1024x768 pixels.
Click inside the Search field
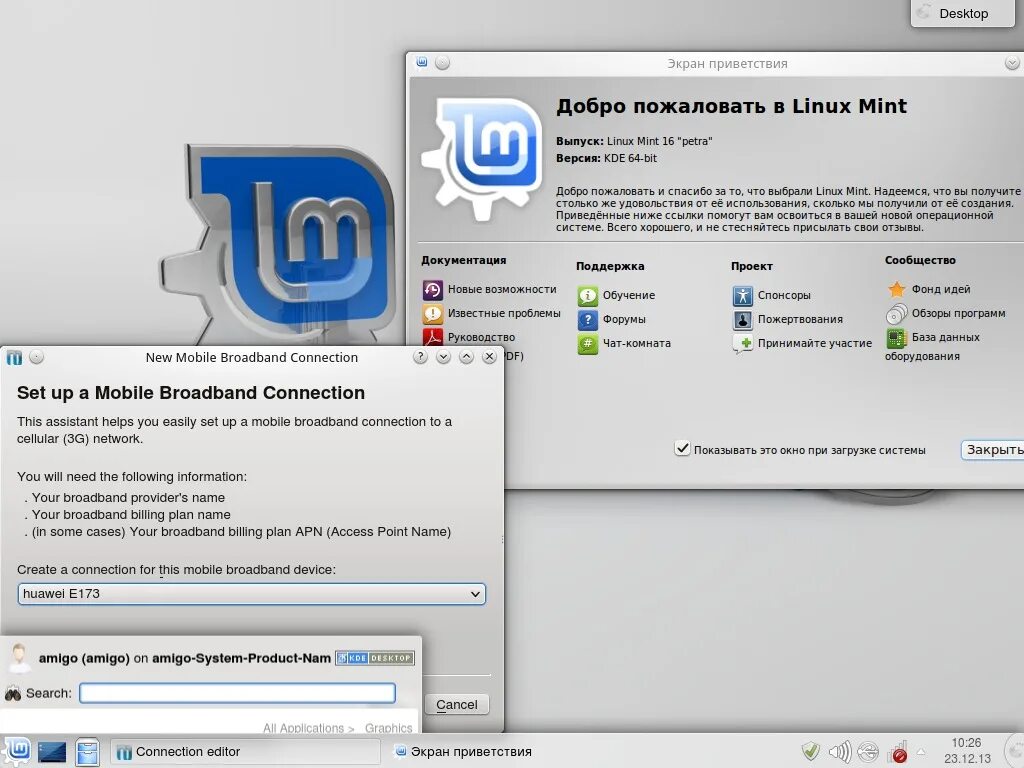click(x=237, y=692)
